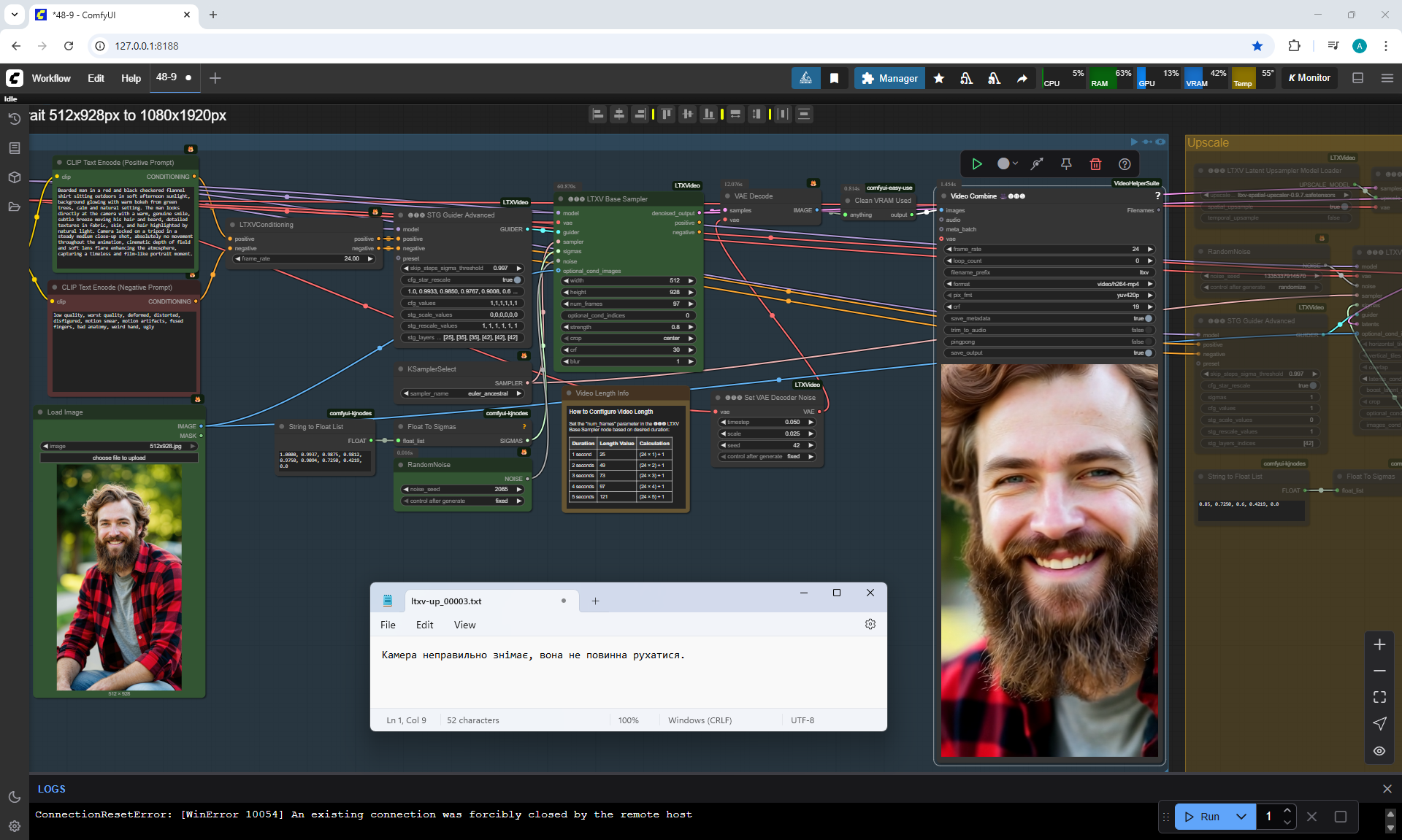Open the View menu in Notepad
This screenshot has width=1402, height=840.
pyautogui.click(x=464, y=625)
